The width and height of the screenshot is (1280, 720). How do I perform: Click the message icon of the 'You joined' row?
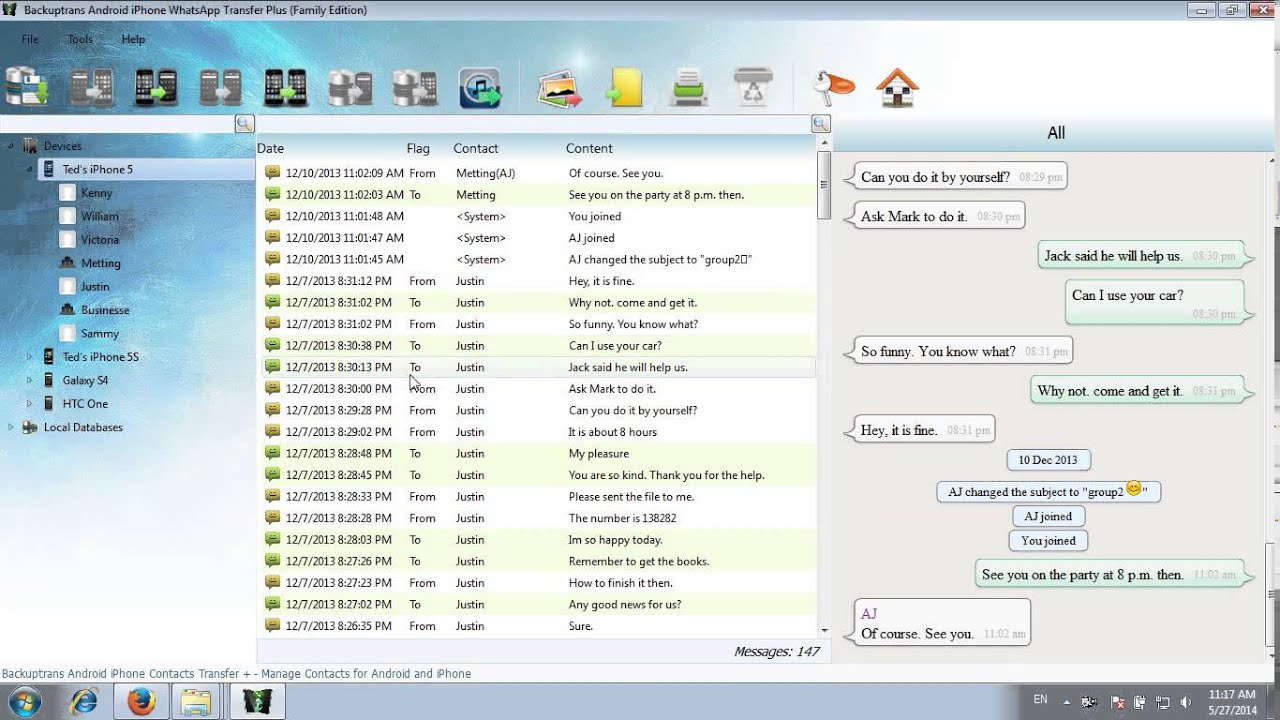click(272, 216)
